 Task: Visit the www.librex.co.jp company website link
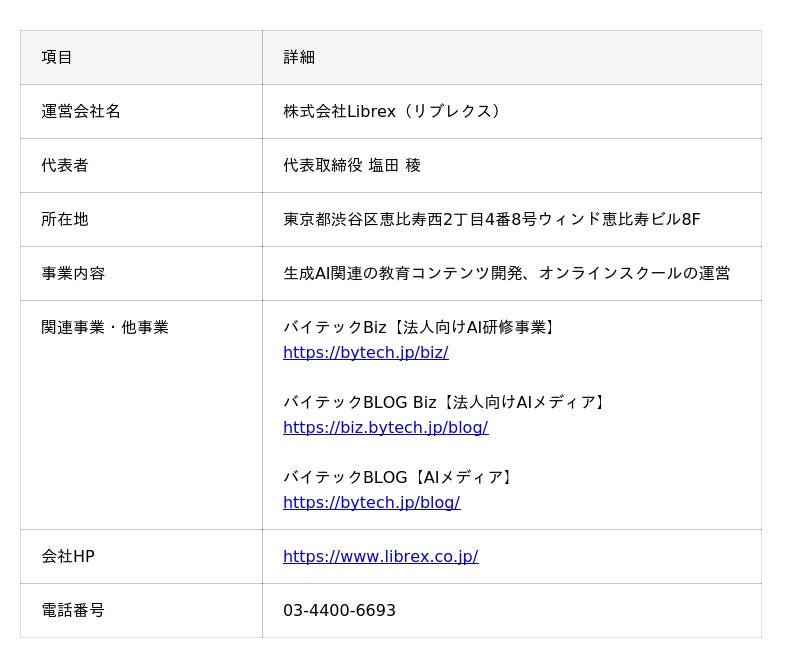coord(380,556)
